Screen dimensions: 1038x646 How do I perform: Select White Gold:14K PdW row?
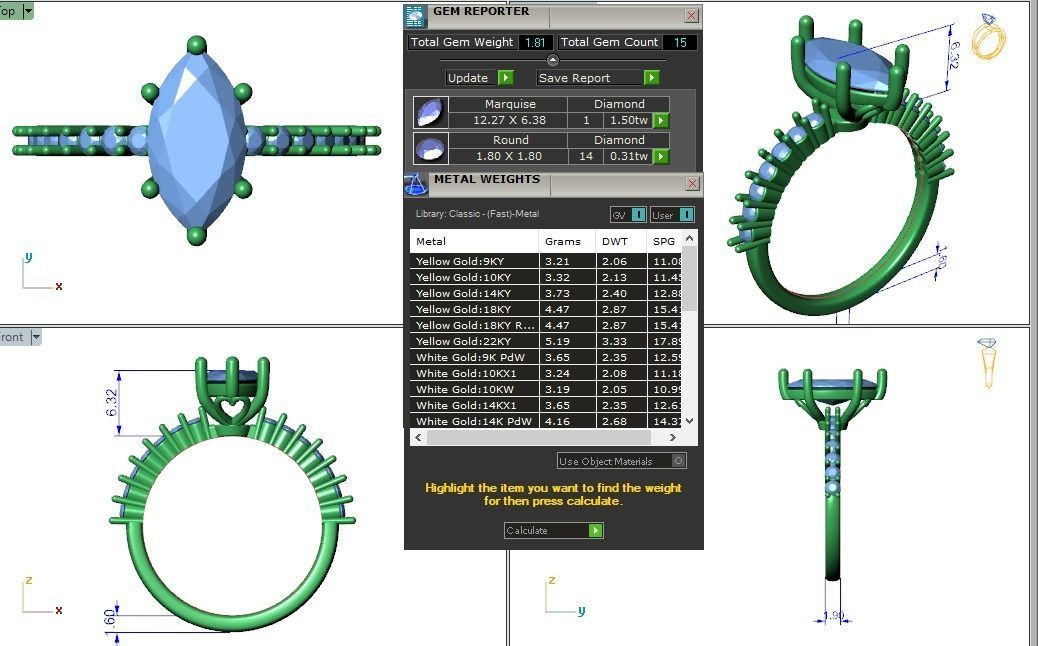pyautogui.click(x=545, y=421)
